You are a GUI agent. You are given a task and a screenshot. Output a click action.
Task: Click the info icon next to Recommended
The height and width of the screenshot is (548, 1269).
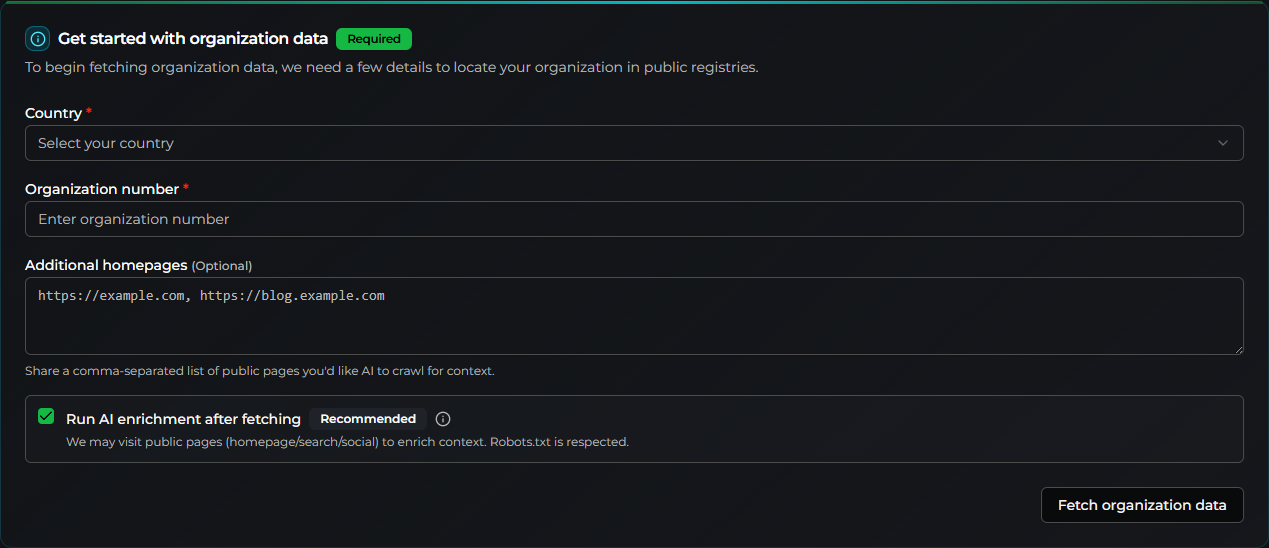[443, 419]
